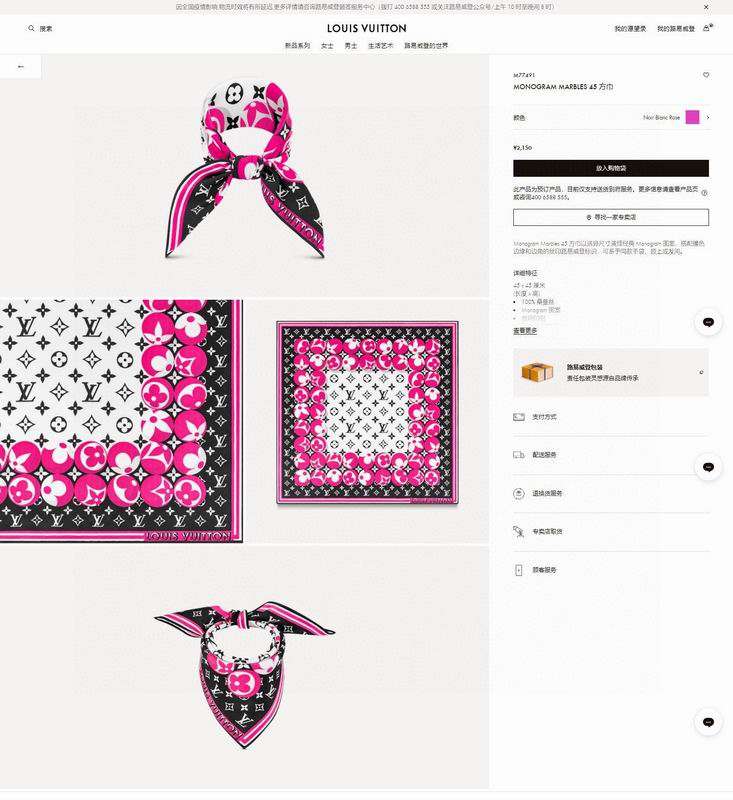Click the black 放入购物袋 button
Image resolution: width=733 pixels, height=800 pixels.
(611, 168)
